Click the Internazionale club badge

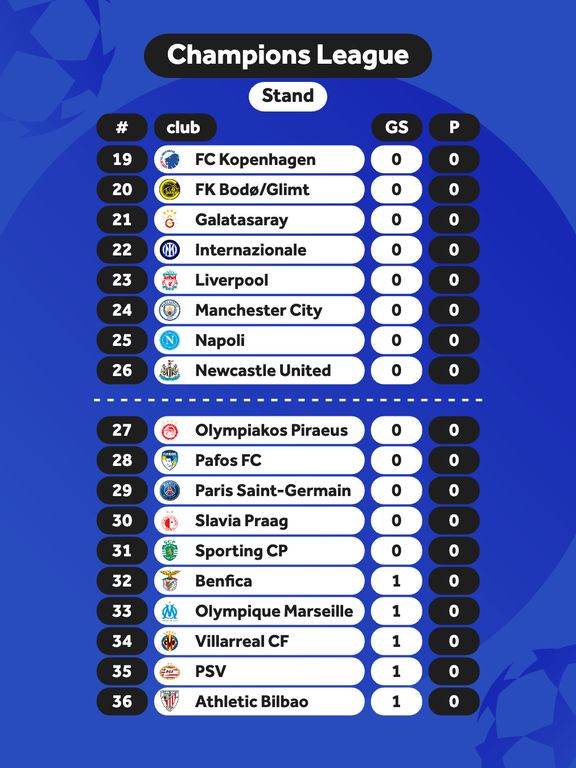(x=170, y=250)
